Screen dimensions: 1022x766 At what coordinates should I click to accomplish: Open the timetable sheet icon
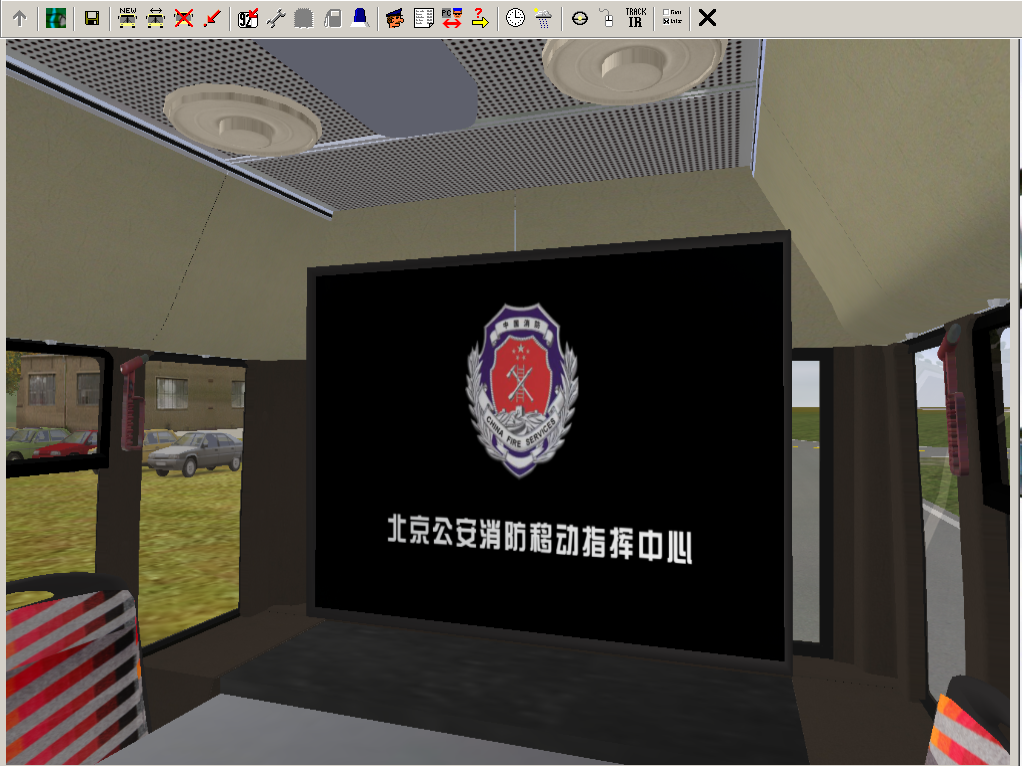(424, 18)
